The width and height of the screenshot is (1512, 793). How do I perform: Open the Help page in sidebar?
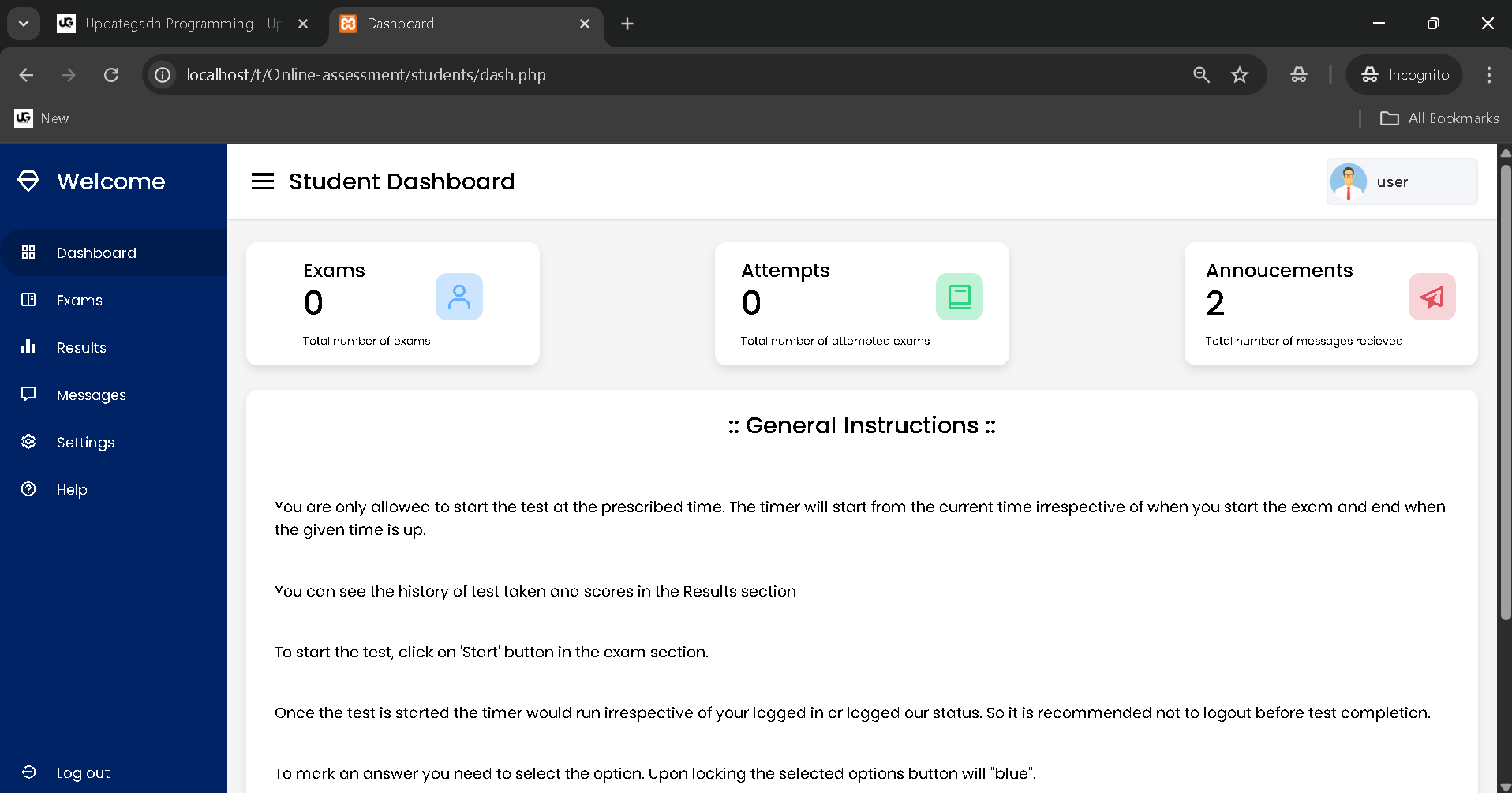click(72, 490)
